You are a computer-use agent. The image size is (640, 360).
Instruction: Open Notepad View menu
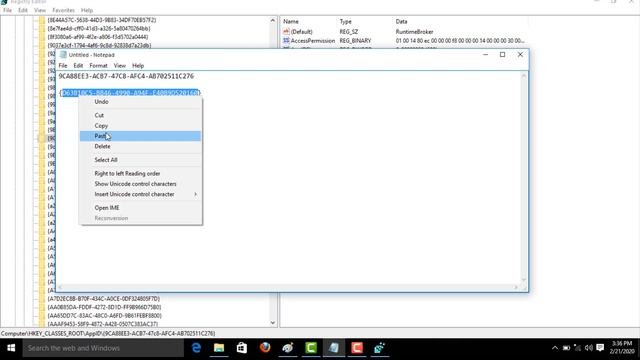pos(120,65)
